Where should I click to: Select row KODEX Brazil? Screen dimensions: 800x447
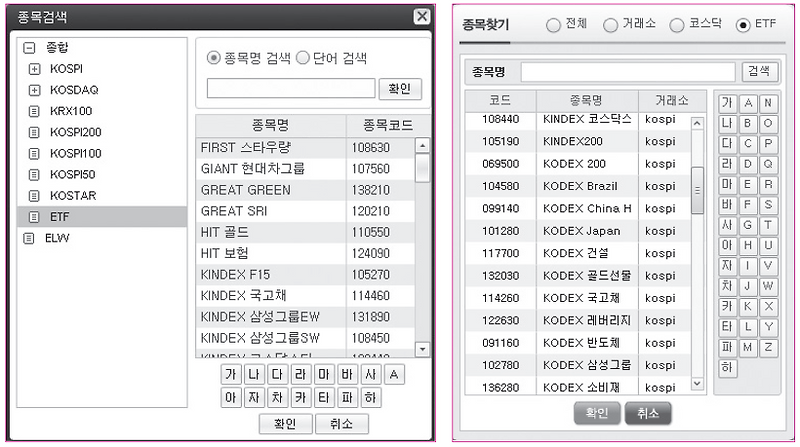coord(578,187)
